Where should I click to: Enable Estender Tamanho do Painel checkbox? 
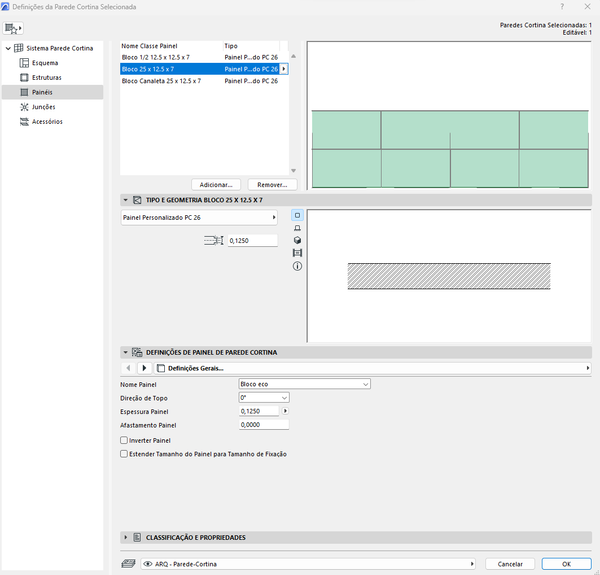tap(124, 454)
